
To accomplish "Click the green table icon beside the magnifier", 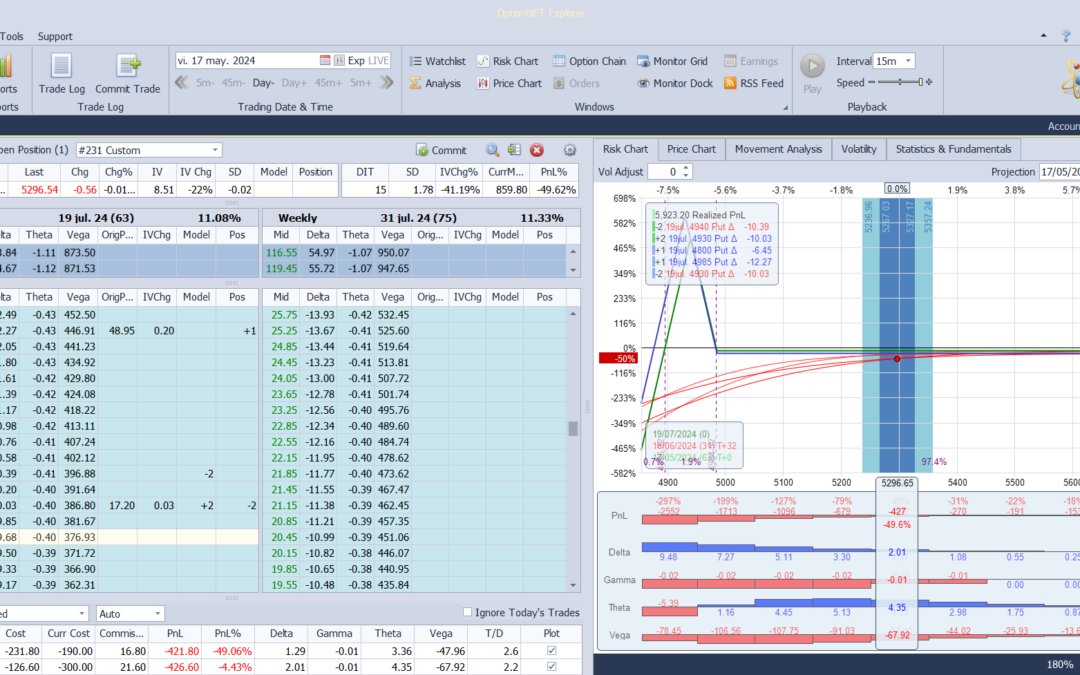I will (x=514, y=150).
